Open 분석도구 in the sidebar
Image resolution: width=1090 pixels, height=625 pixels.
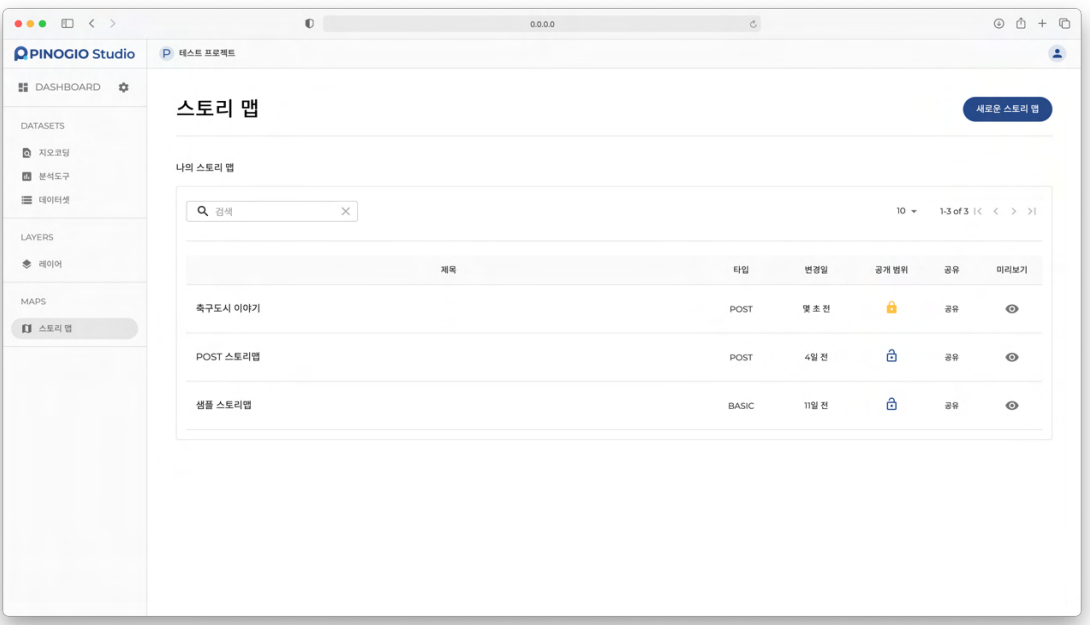click(54, 176)
